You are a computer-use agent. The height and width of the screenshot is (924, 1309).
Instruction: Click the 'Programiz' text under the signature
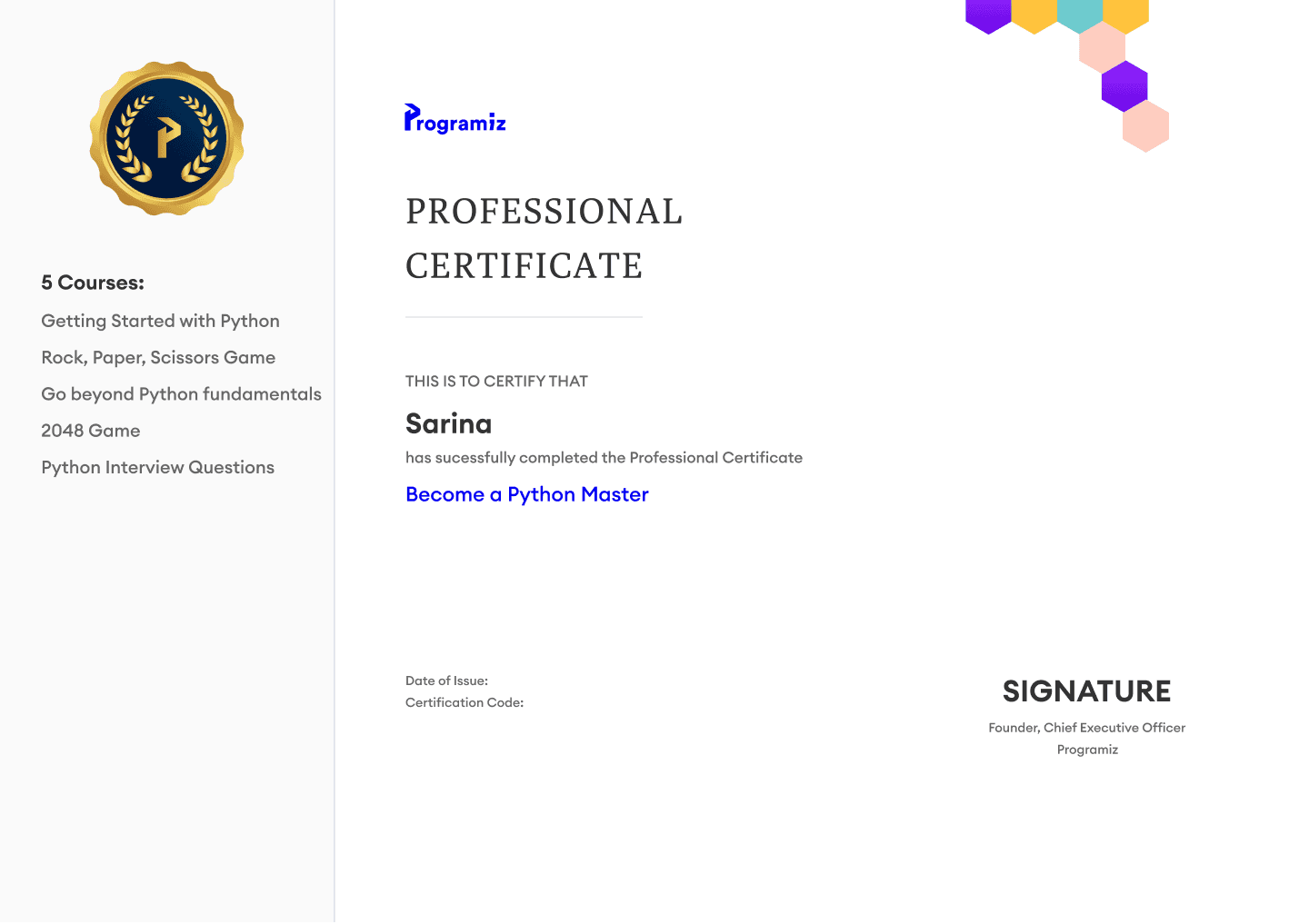pos(1087,750)
